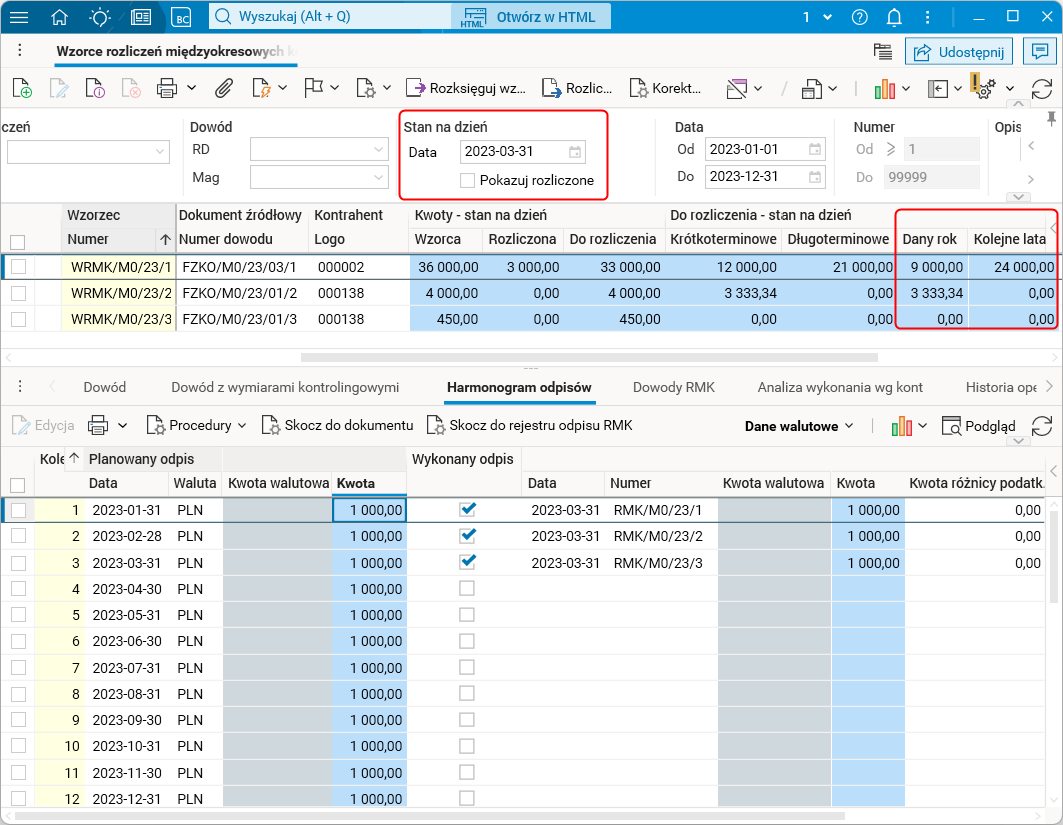Click the notifications bell icon
The width and height of the screenshot is (1063, 825).
(x=894, y=17)
